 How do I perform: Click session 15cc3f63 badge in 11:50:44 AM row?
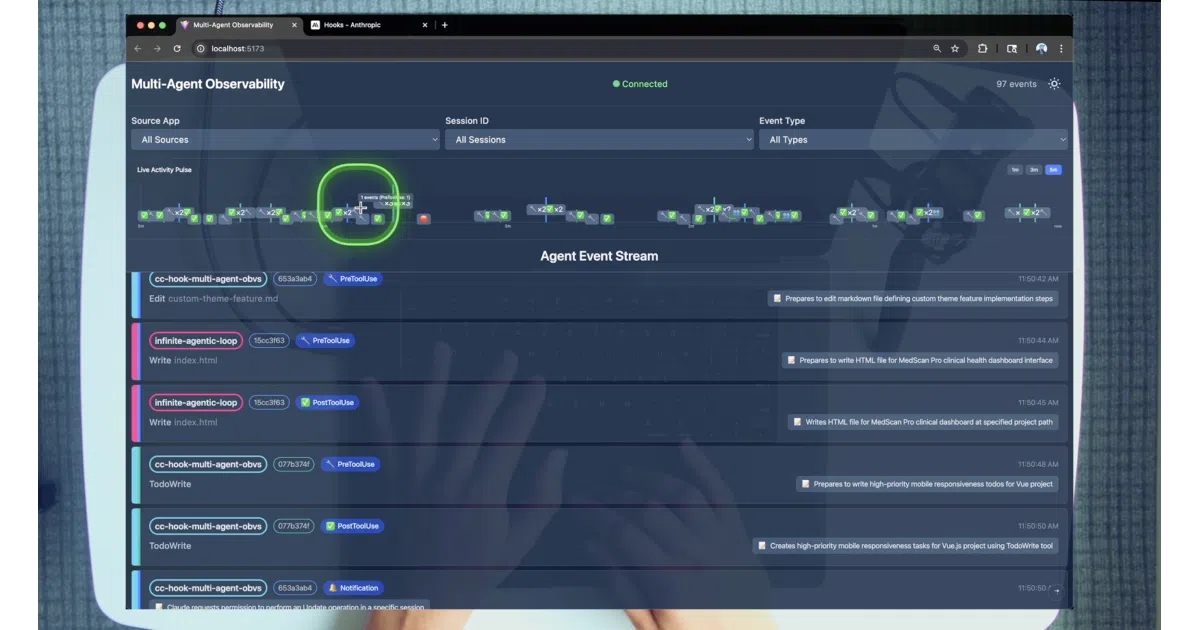[270, 341]
